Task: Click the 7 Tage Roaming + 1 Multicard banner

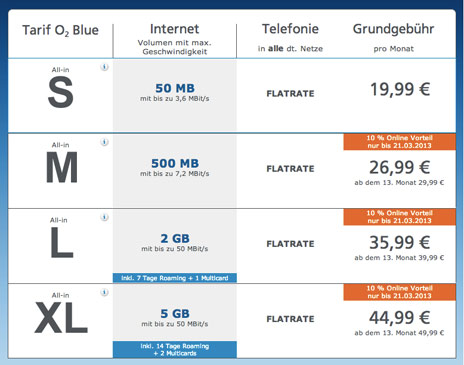Action: pos(175,278)
